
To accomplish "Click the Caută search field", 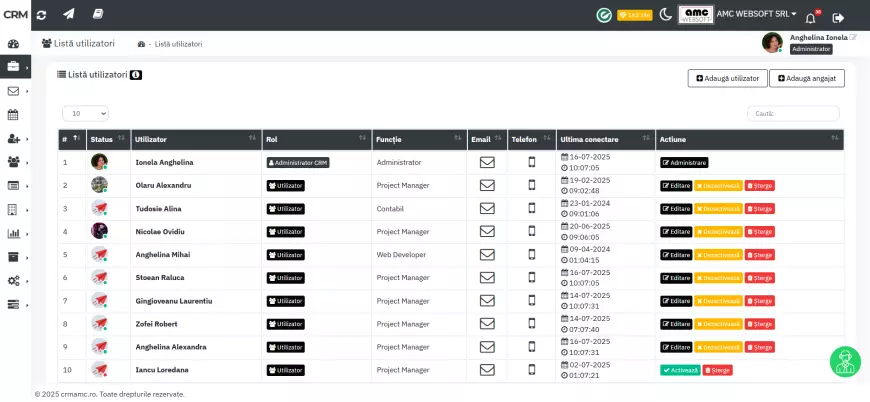I will tap(793, 114).
